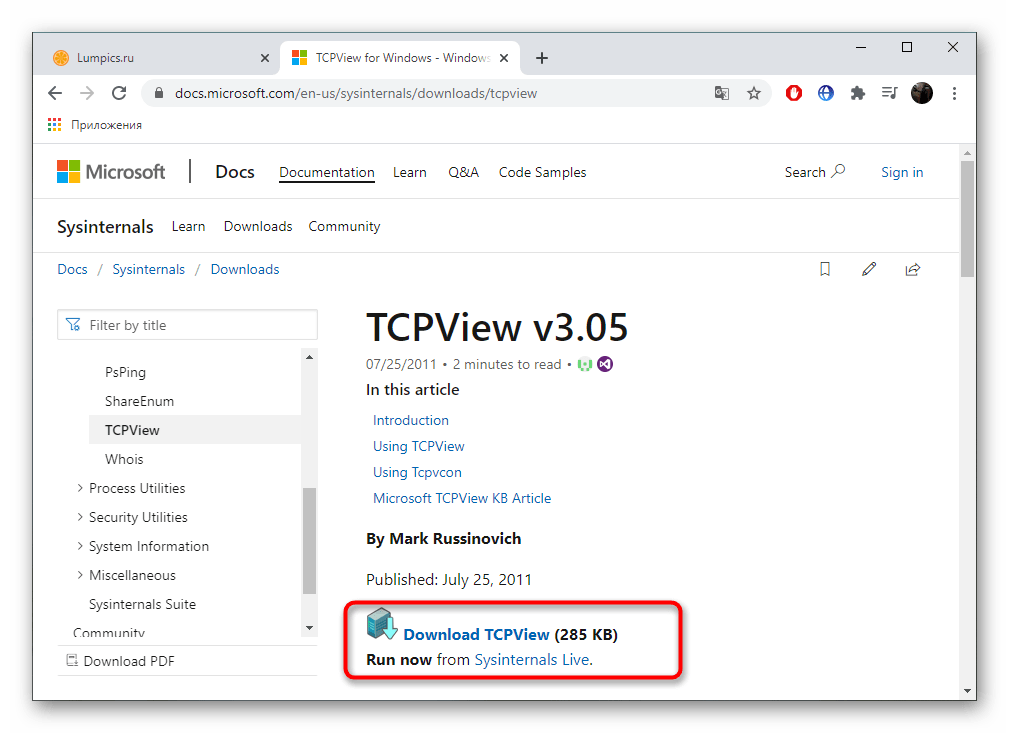Click the padlock site info icon
The image size is (1009, 733).
point(159,93)
